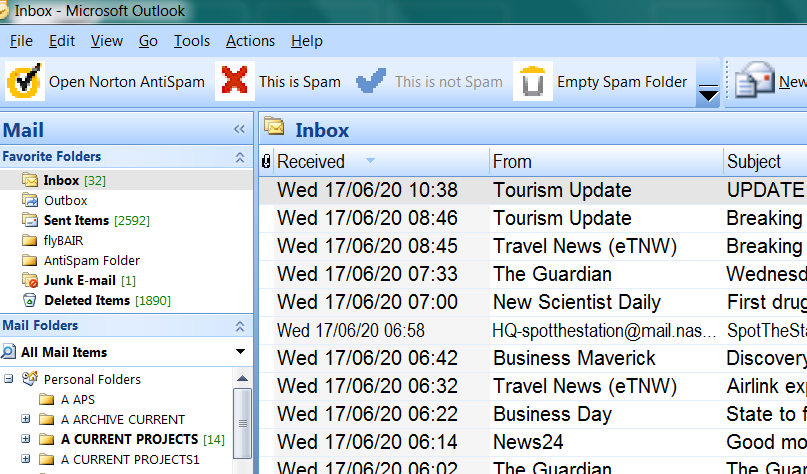Sort by the Subject column header
Image resolution: width=807 pixels, height=474 pixels.
point(765,162)
